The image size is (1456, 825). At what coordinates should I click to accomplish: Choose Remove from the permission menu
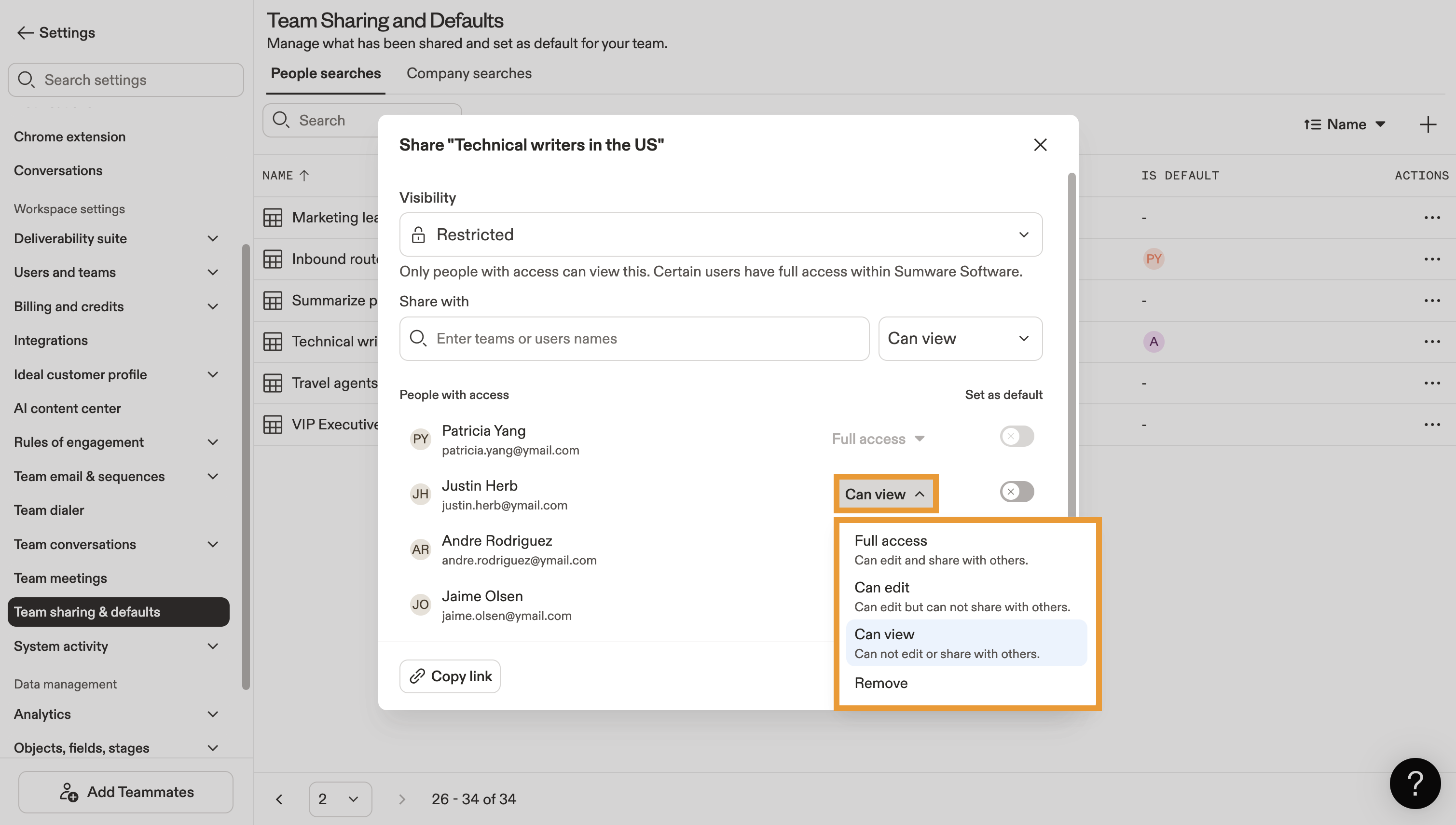881,683
